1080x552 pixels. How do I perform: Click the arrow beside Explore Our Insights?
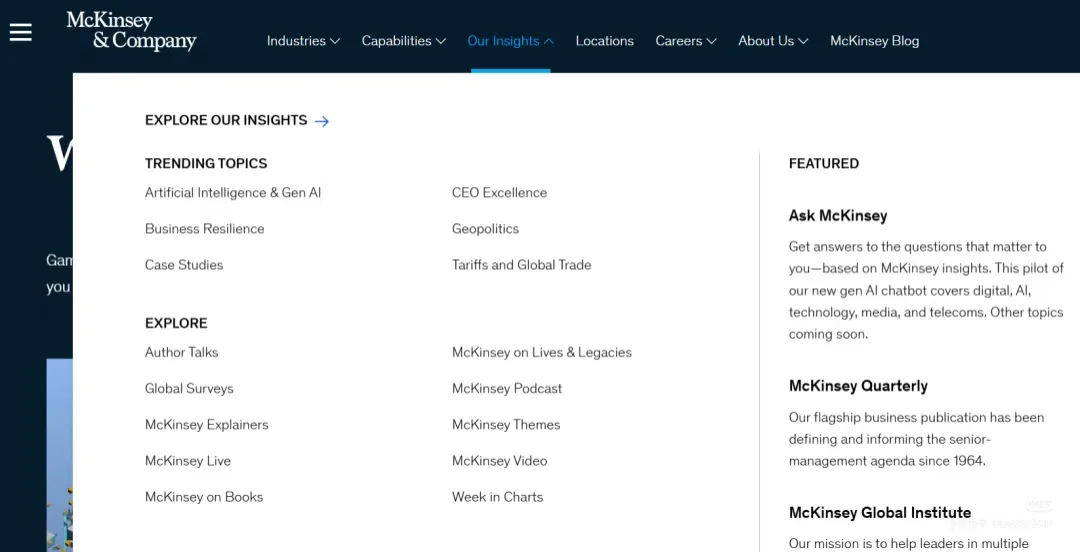pos(322,121)
